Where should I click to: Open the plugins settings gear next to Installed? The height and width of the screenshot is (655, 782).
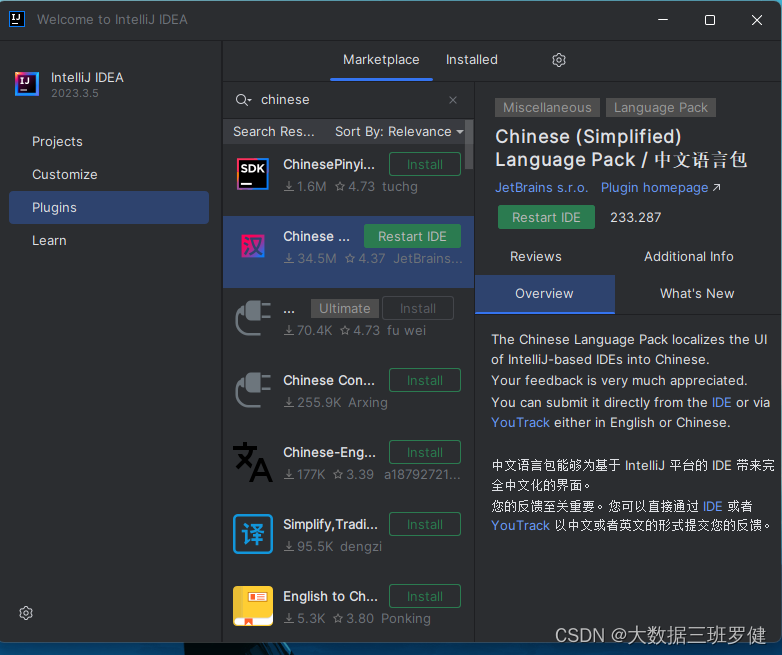coord(559,60)
